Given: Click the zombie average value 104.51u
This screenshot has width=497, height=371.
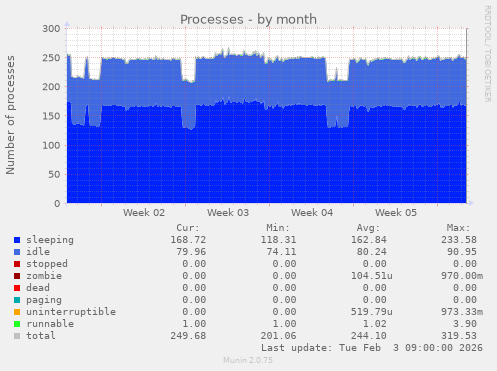Looking at the screenshot, I should click(x=372, y=276).
